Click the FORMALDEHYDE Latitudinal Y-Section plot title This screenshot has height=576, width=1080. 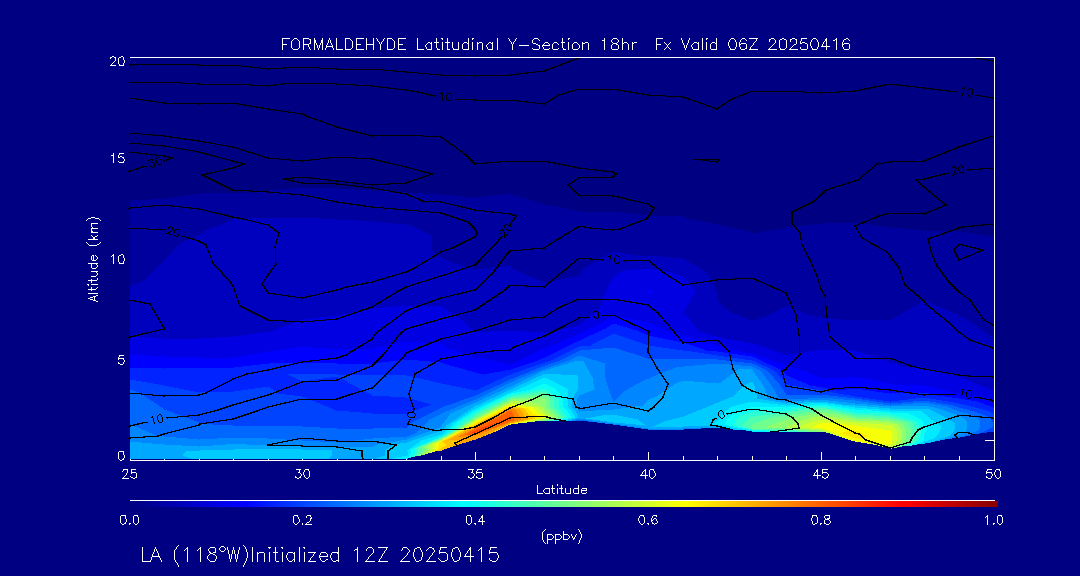click(566, 45)
